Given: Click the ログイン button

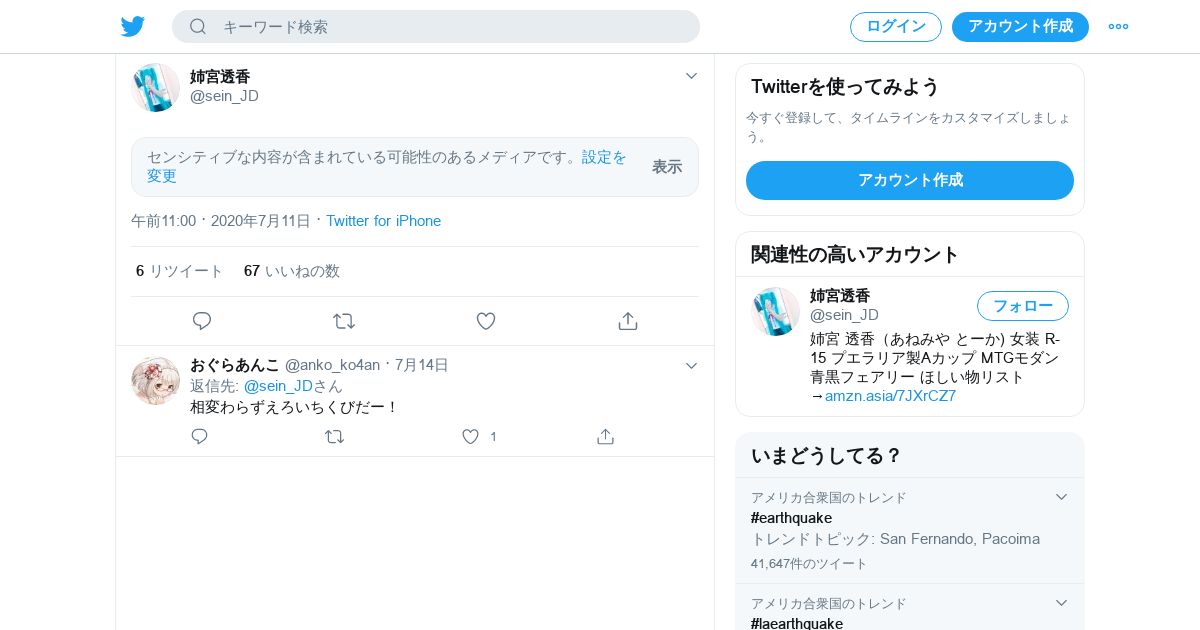Looking at the screenshot, I should pyautogui.click(x=896, y=27).
